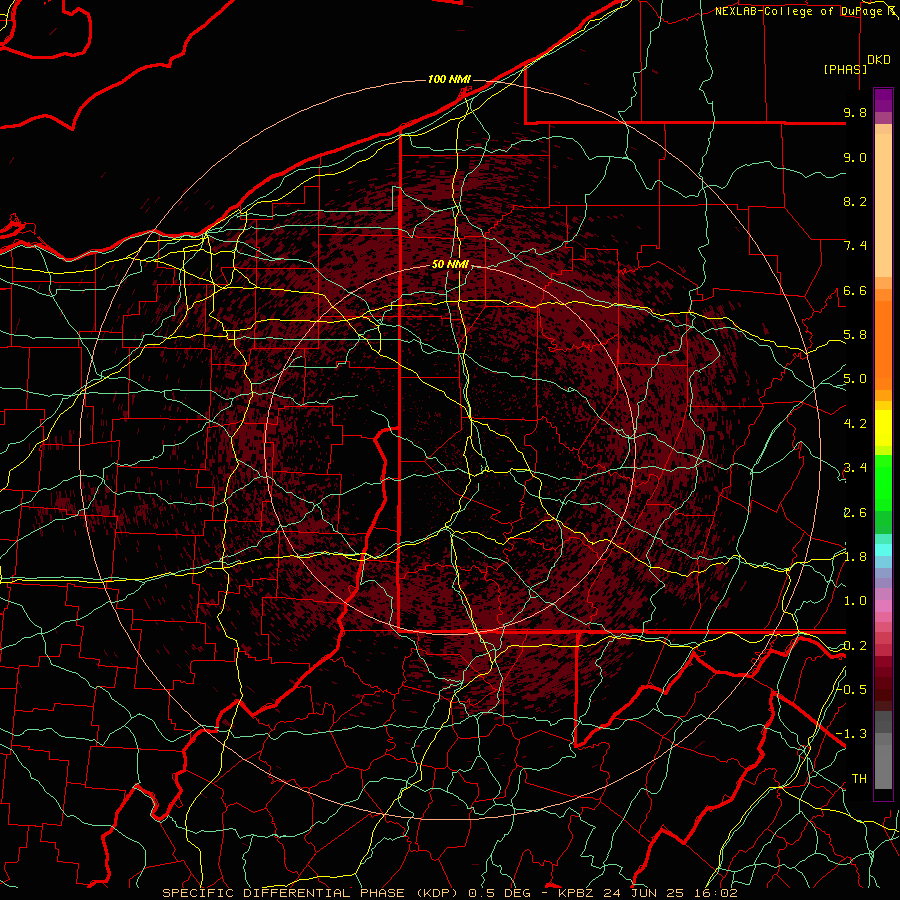Click the 4.2 value on the scale
900x900 pixels.
[x=855, y=424]
